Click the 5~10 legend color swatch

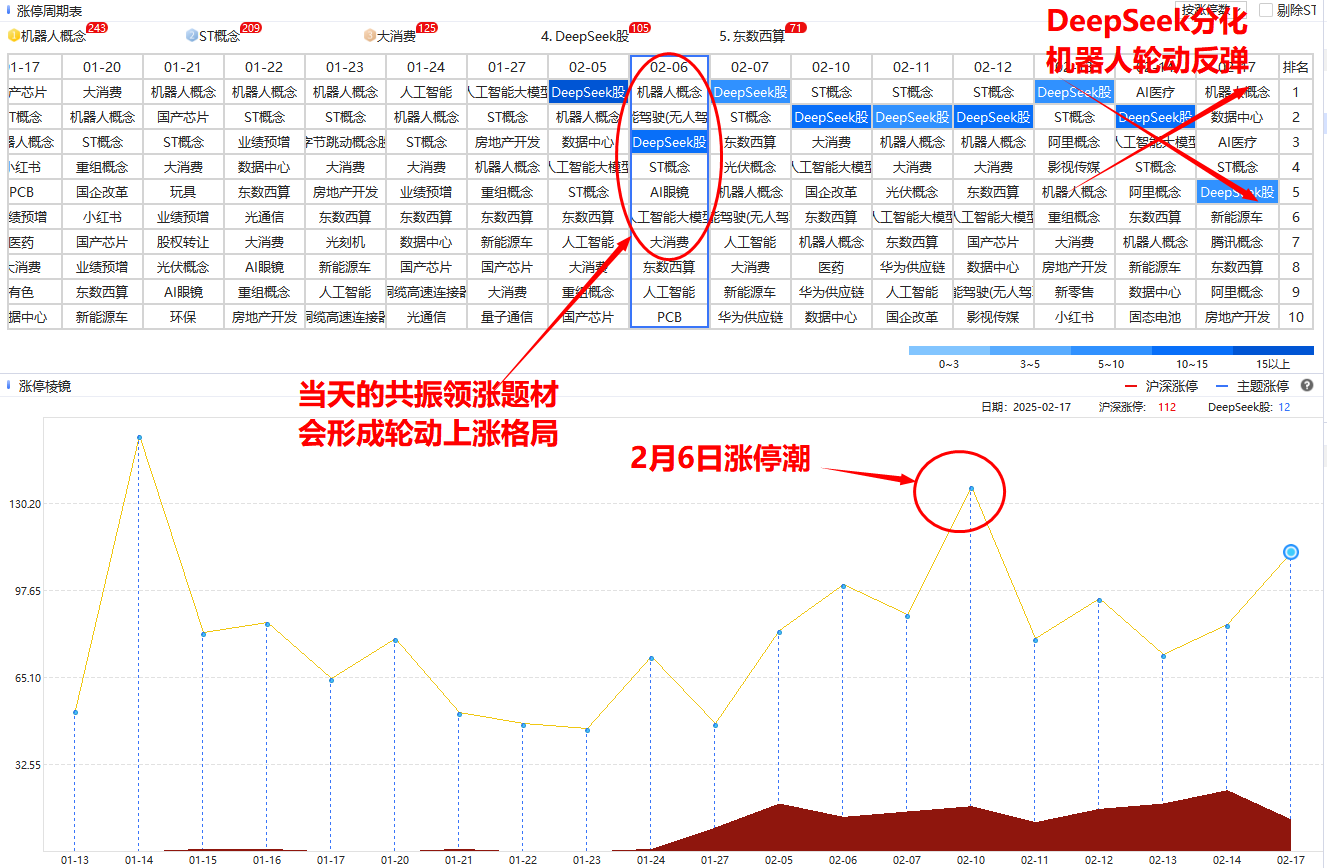click(x=1111, y=351)
